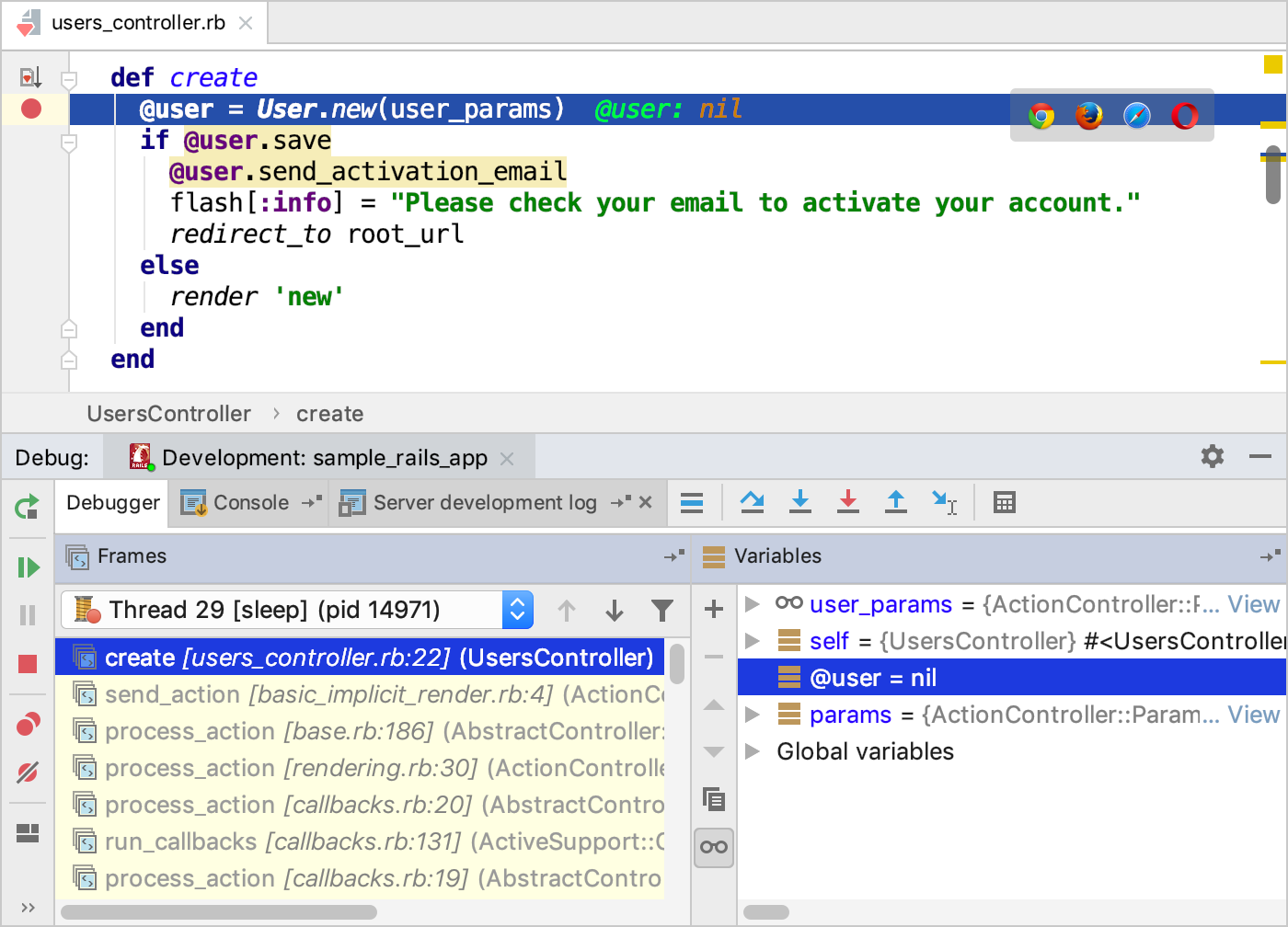Pause the program

pyautogui.click(x=28, y=615)
